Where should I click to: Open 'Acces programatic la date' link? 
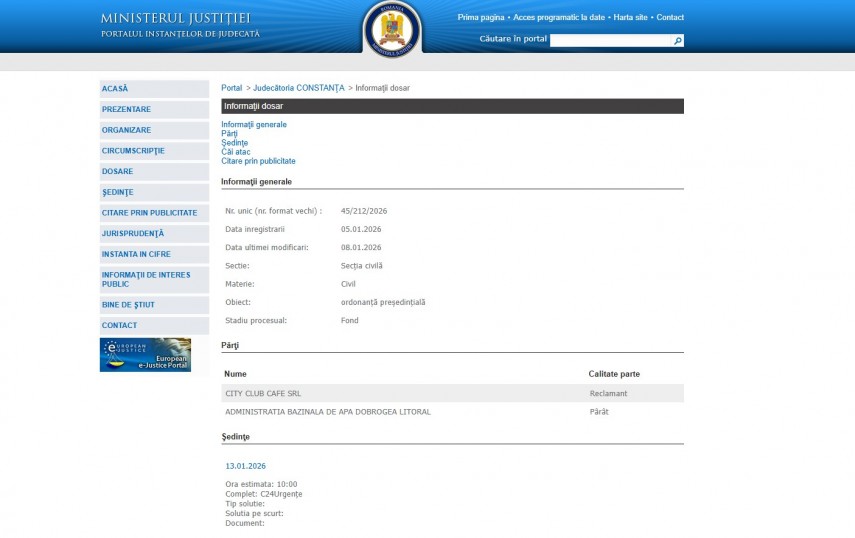point(559,17)
